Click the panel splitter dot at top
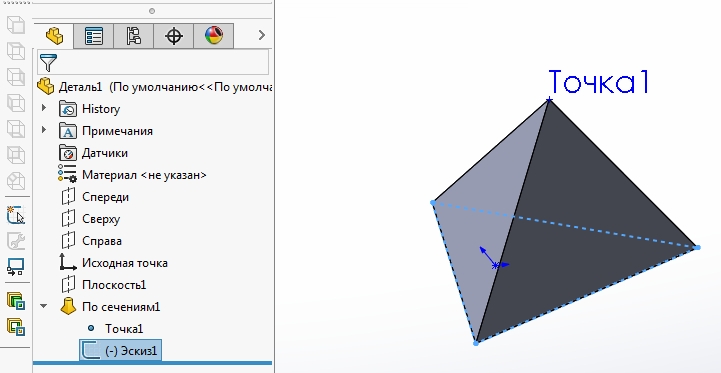Image resolution: width=721 pixels, height=373 pixels. point(152,11)
